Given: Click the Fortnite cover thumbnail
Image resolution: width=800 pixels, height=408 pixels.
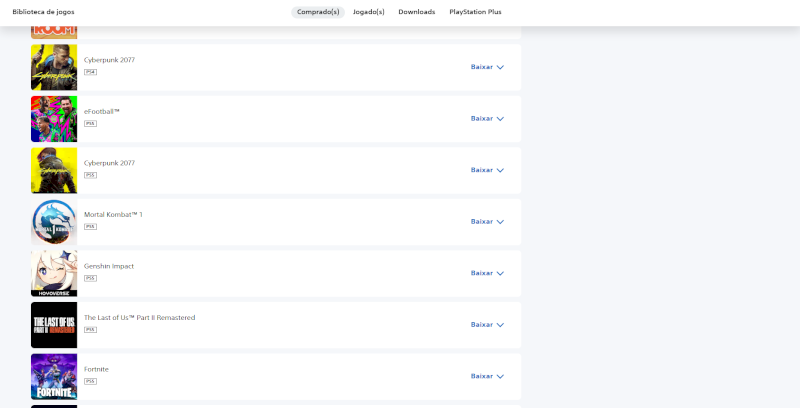Looking at the screenshot, I should [x=54, y=376].
